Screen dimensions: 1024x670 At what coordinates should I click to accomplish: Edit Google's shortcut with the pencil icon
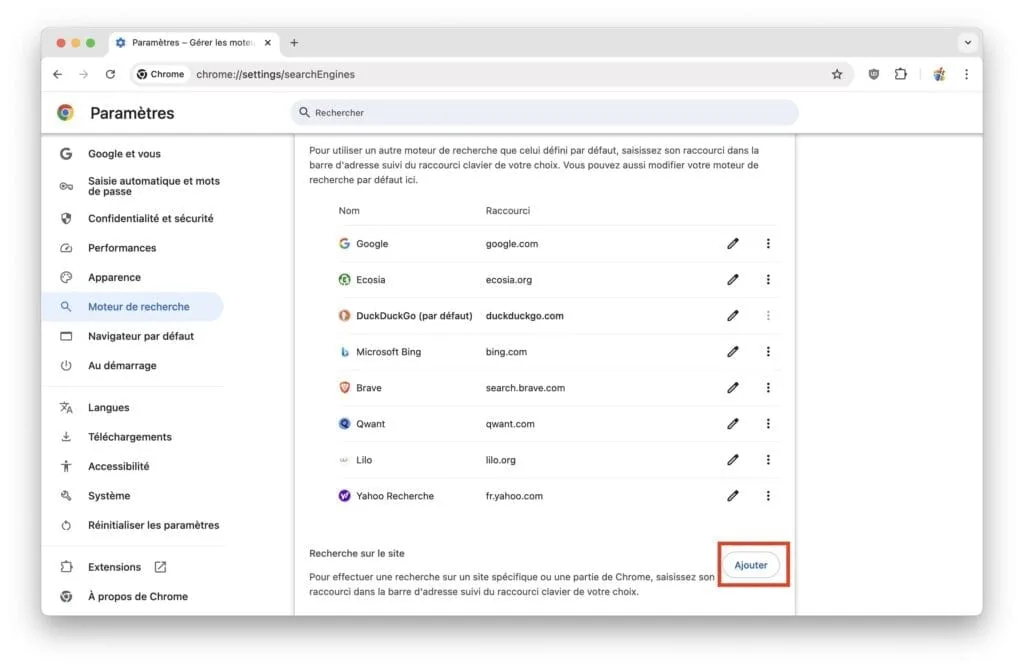point(733,243)
